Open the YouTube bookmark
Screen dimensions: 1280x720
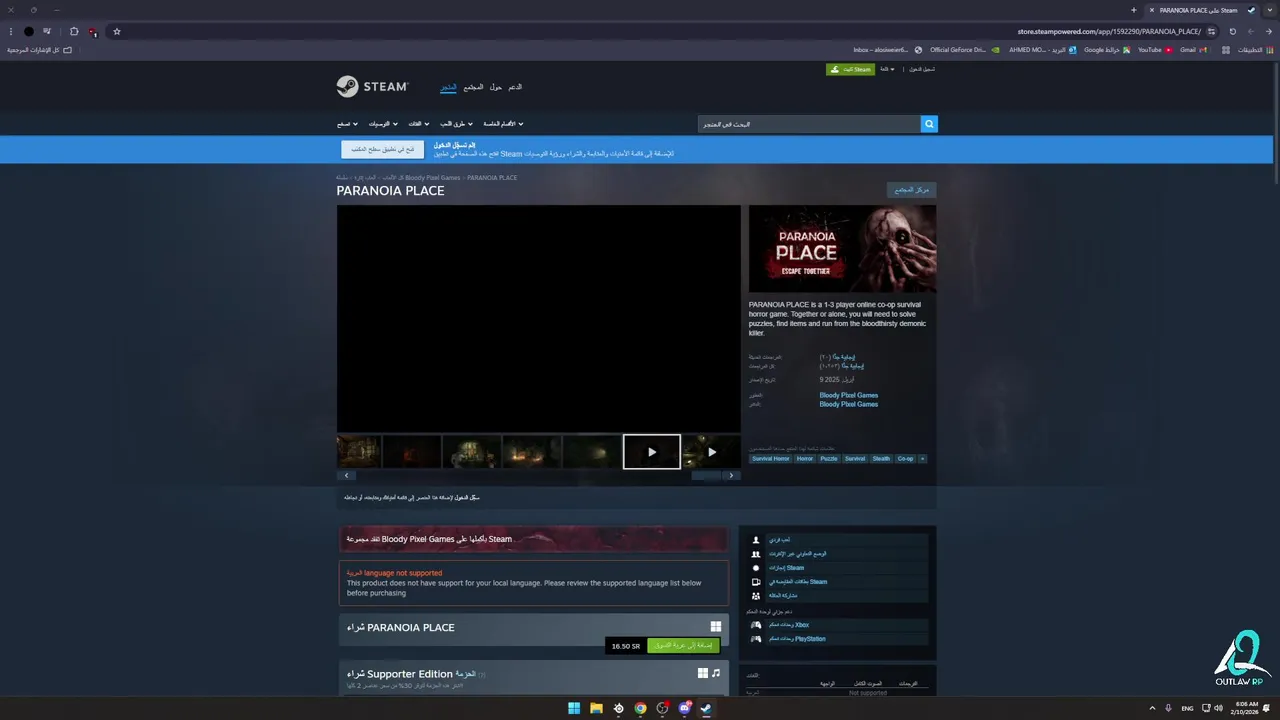tap(1155, 50)
